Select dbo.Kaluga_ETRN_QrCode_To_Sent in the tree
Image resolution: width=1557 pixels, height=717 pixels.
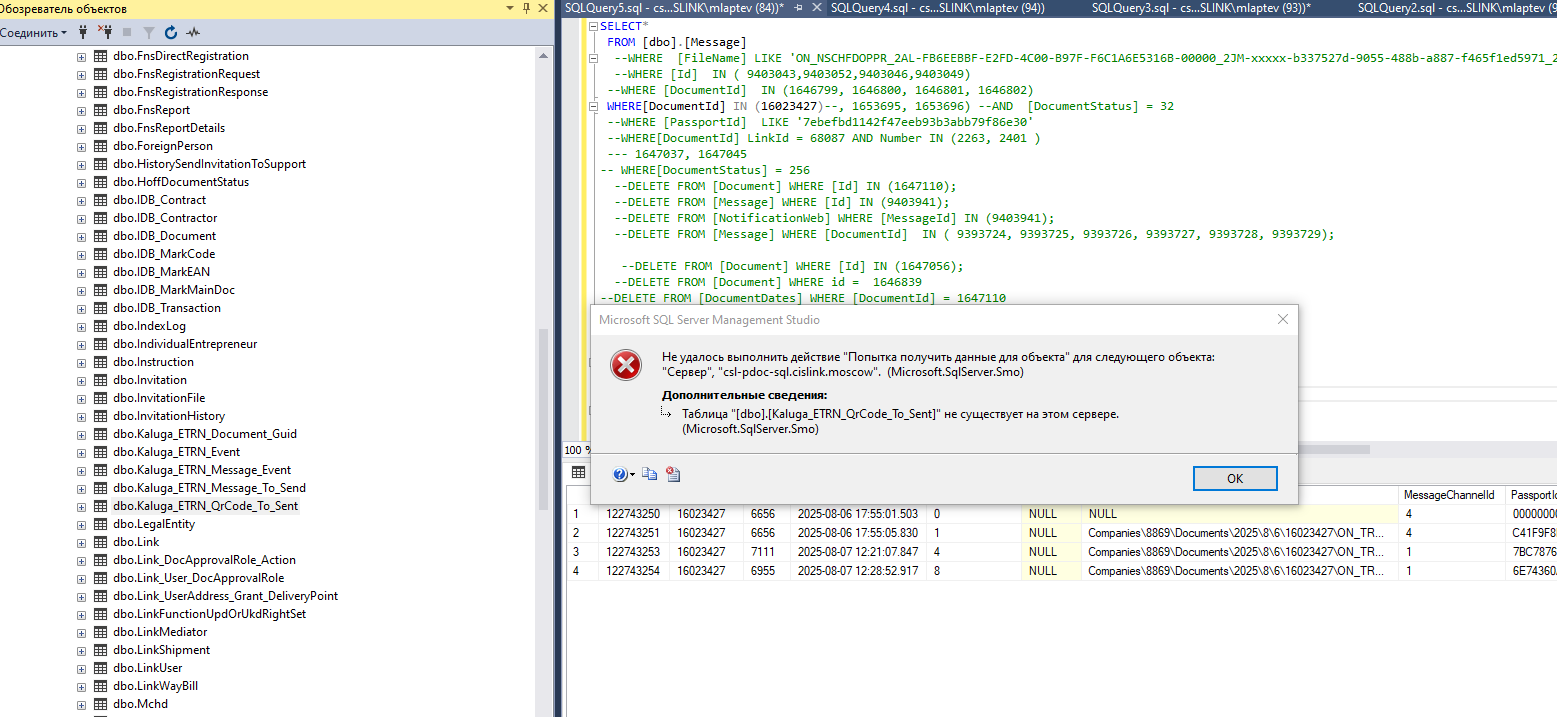[x=205, y=506]
